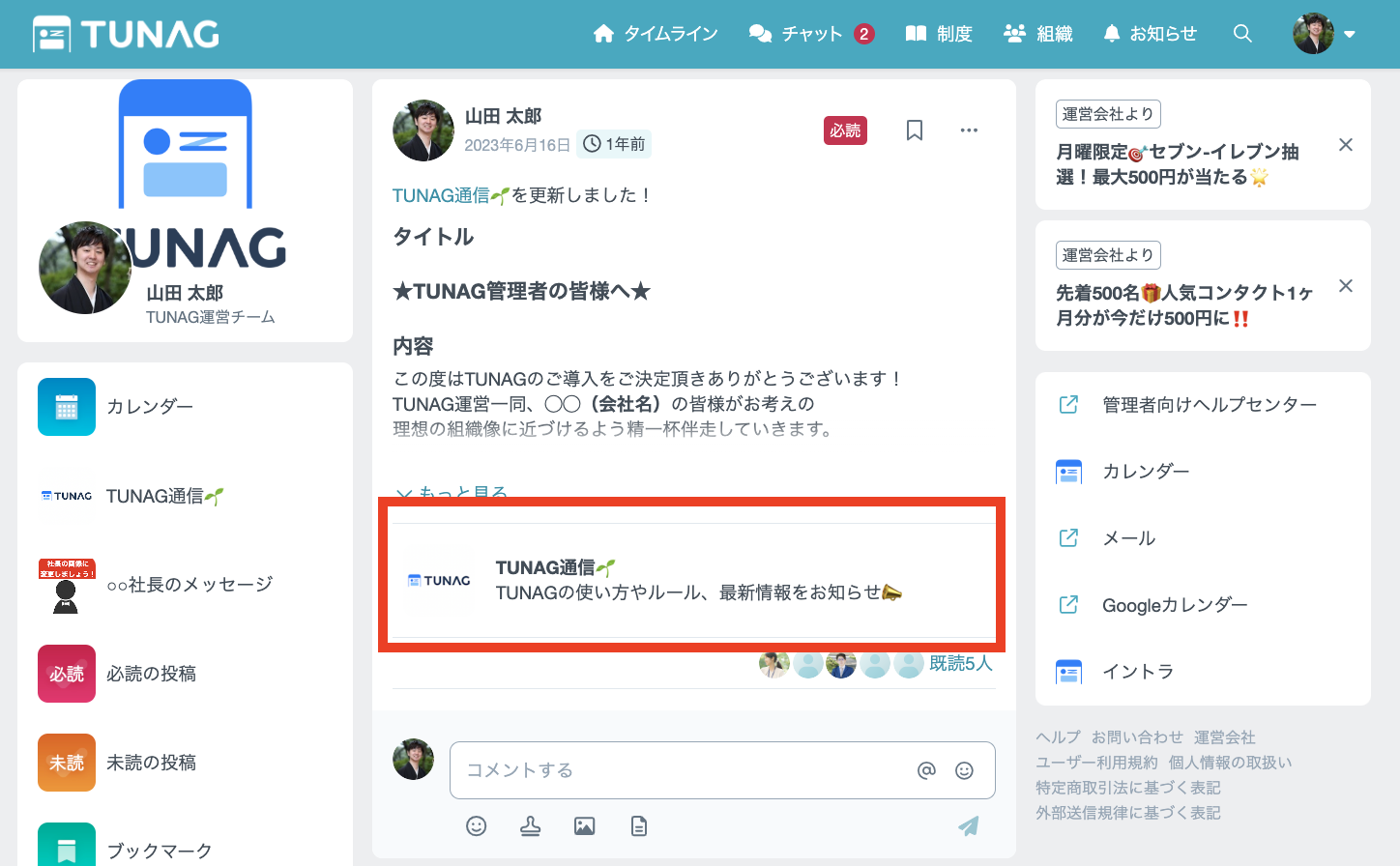This screenshot has height=866, width=1400.
Task: Open the 先着500名 コンタクト announcement
Action: pos(1184,305)
